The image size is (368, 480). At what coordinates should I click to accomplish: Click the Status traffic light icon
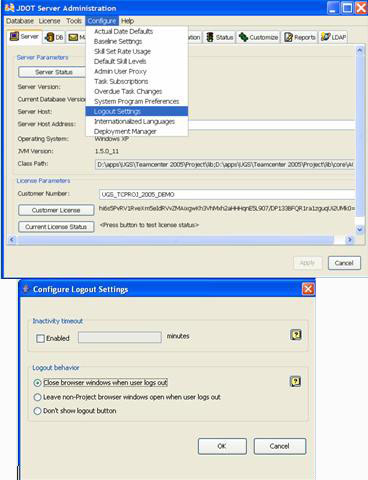(210, 37)
